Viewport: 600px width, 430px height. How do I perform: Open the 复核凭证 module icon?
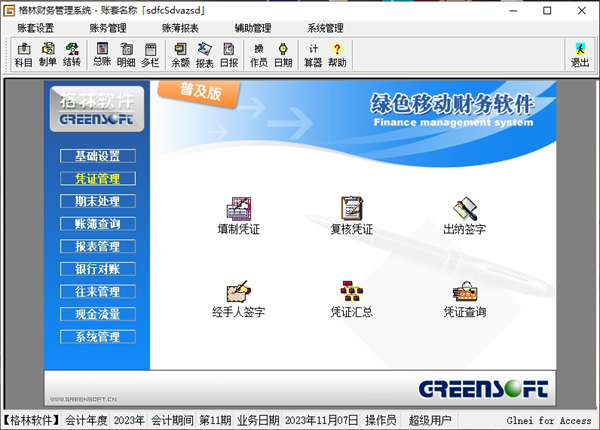351,215
